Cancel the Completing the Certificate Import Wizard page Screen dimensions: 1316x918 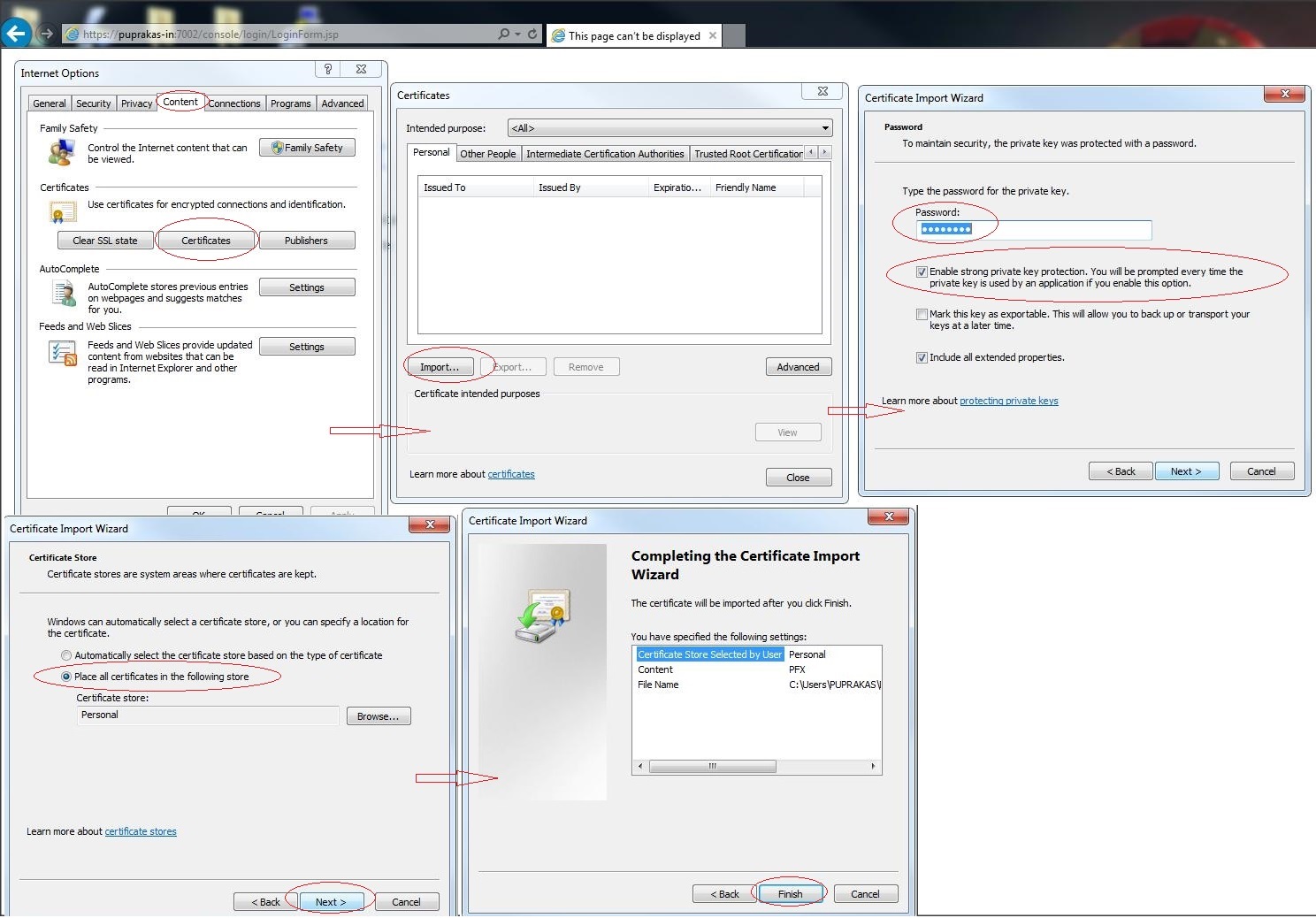click(x=866, y=894)
